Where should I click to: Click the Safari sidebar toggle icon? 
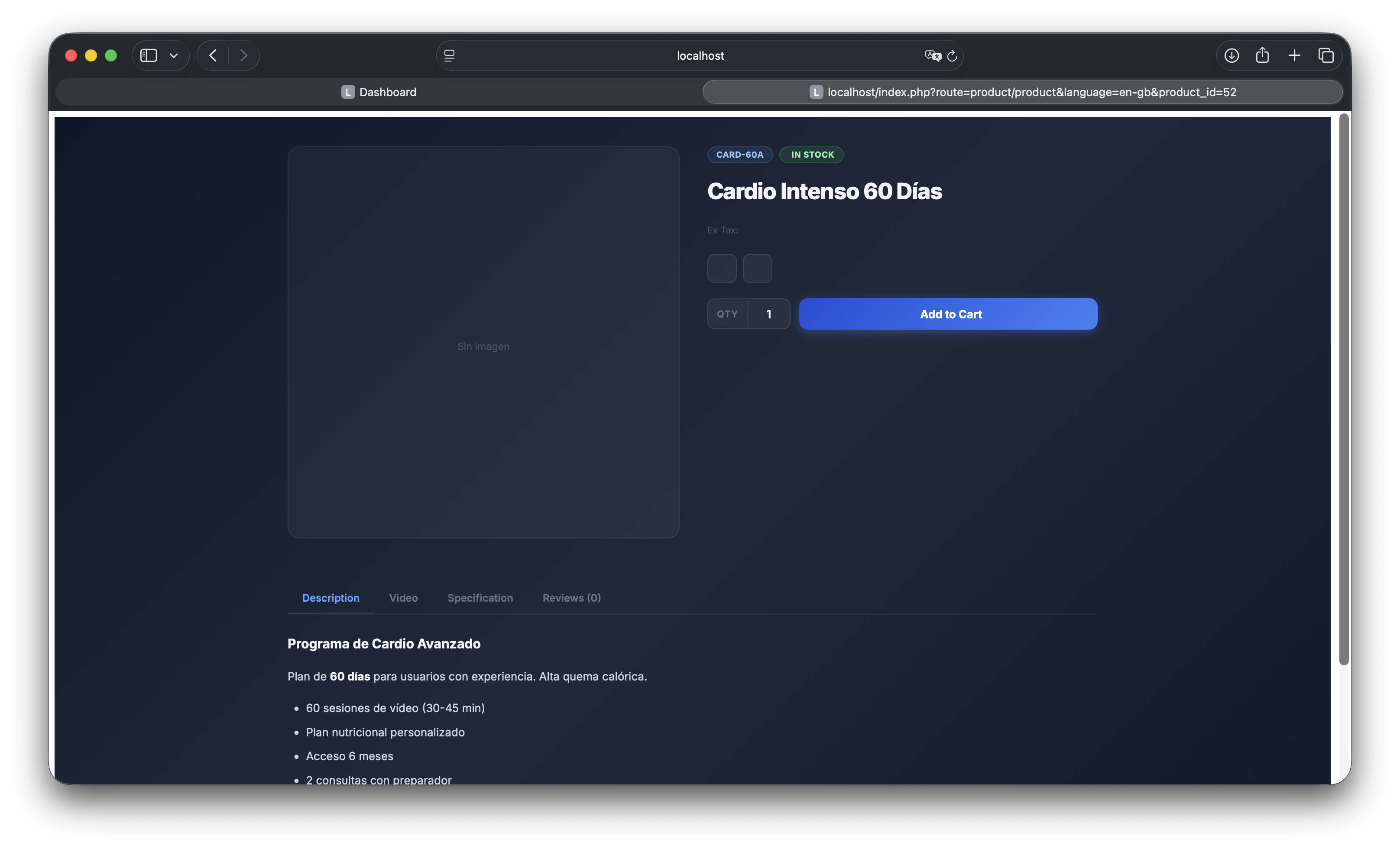pos(148,55)
